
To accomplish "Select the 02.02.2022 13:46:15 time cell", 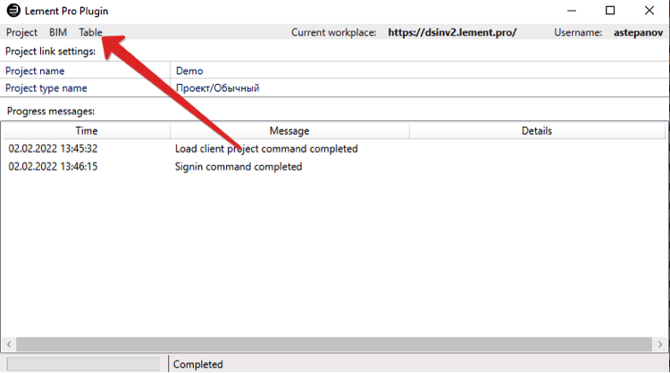I will tap(53, 167).
